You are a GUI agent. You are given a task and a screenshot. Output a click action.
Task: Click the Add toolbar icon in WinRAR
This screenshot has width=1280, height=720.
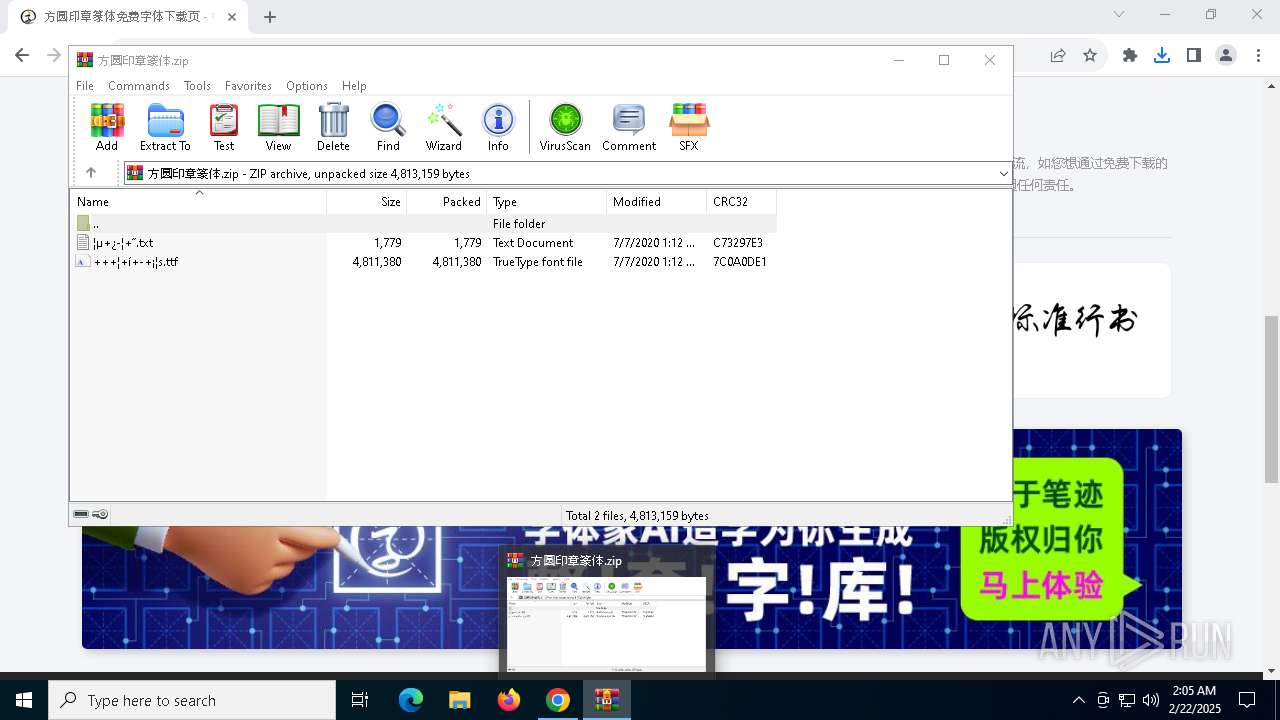pyautogui.click(x=107, y=127)
